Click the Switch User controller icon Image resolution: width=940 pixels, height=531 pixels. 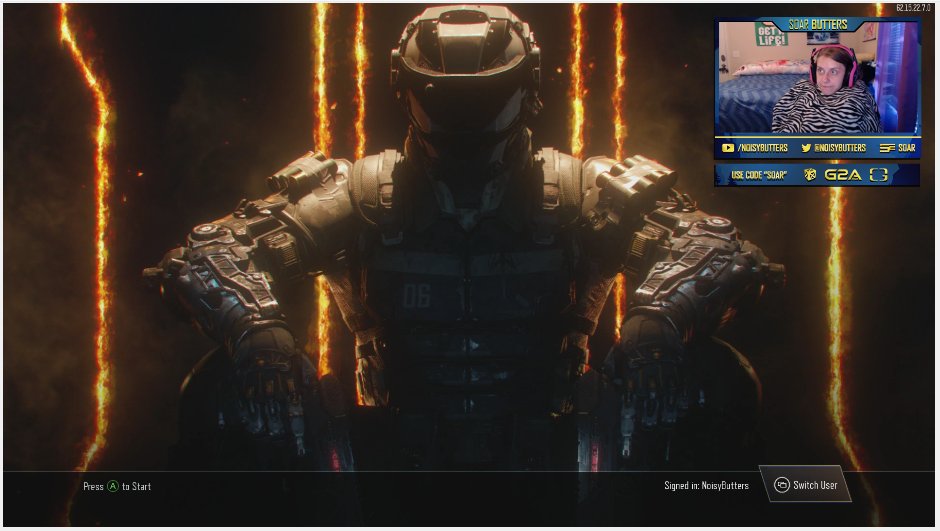click(x=781, y=485)
